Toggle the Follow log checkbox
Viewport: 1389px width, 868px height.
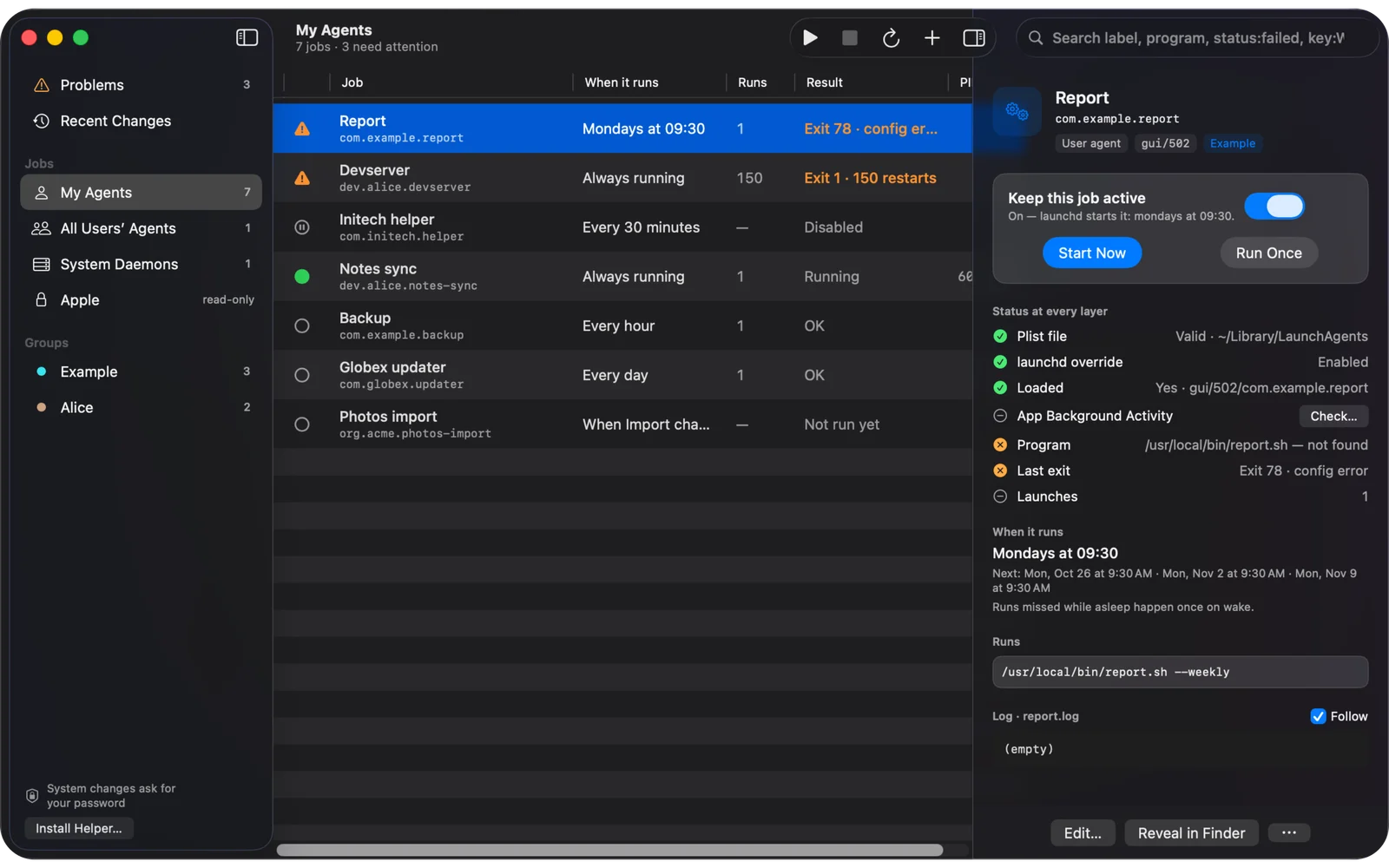coord(1318,716)
